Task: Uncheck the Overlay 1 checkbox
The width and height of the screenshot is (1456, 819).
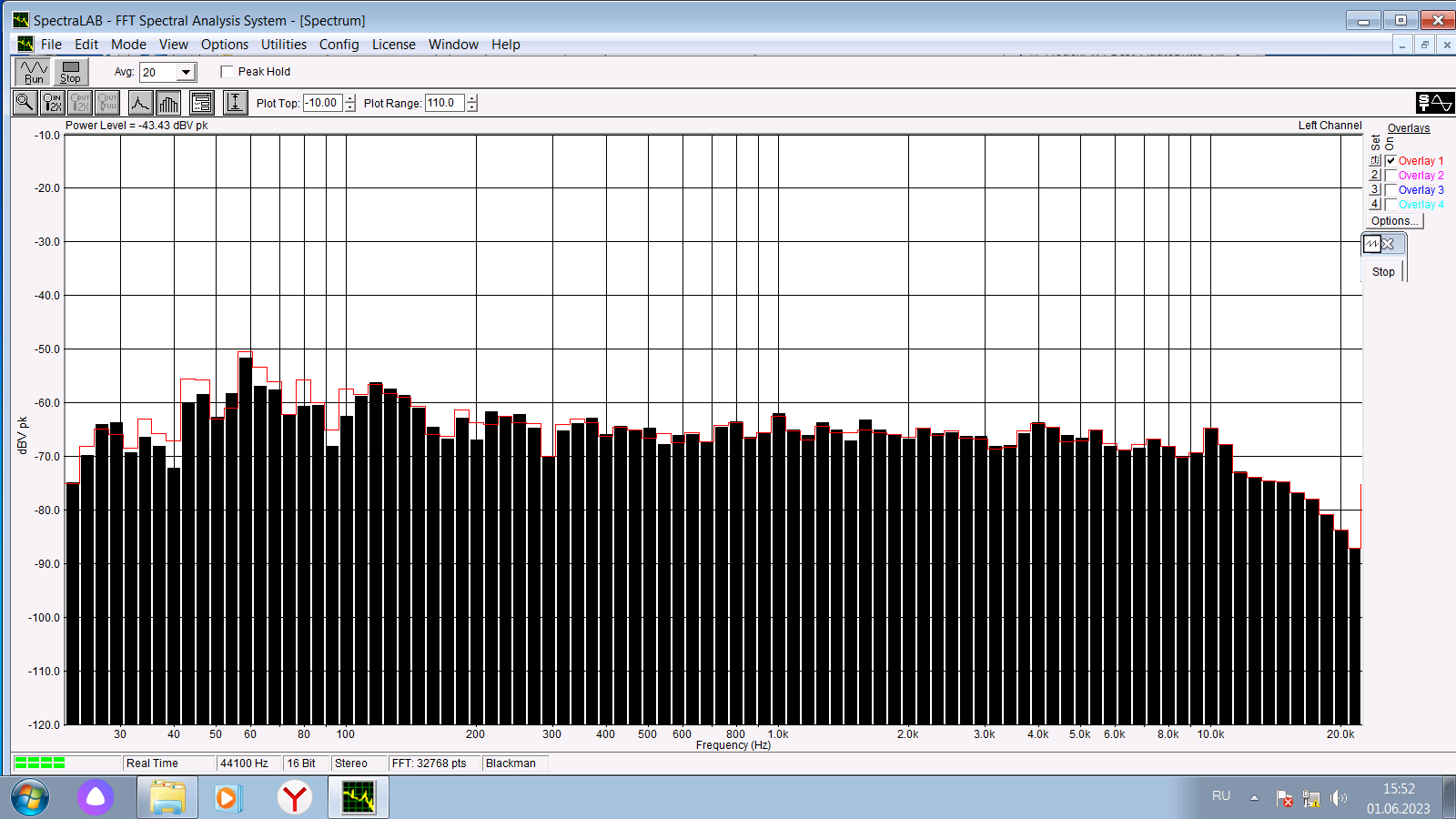Action: pyautogui.click(x=1390, y=161)
